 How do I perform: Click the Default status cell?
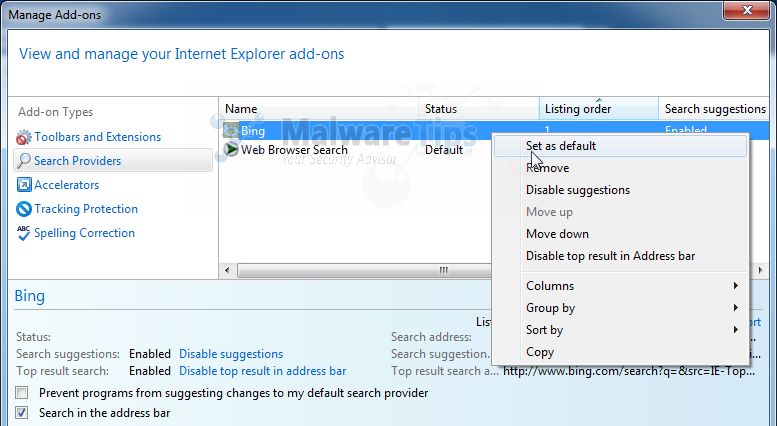[x=444, y=150]
